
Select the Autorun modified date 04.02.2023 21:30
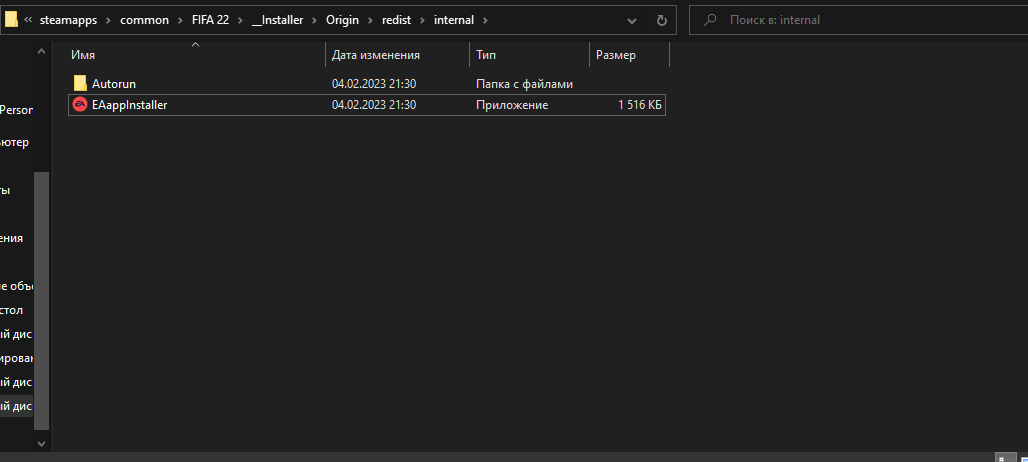click(x=374, y=84)
